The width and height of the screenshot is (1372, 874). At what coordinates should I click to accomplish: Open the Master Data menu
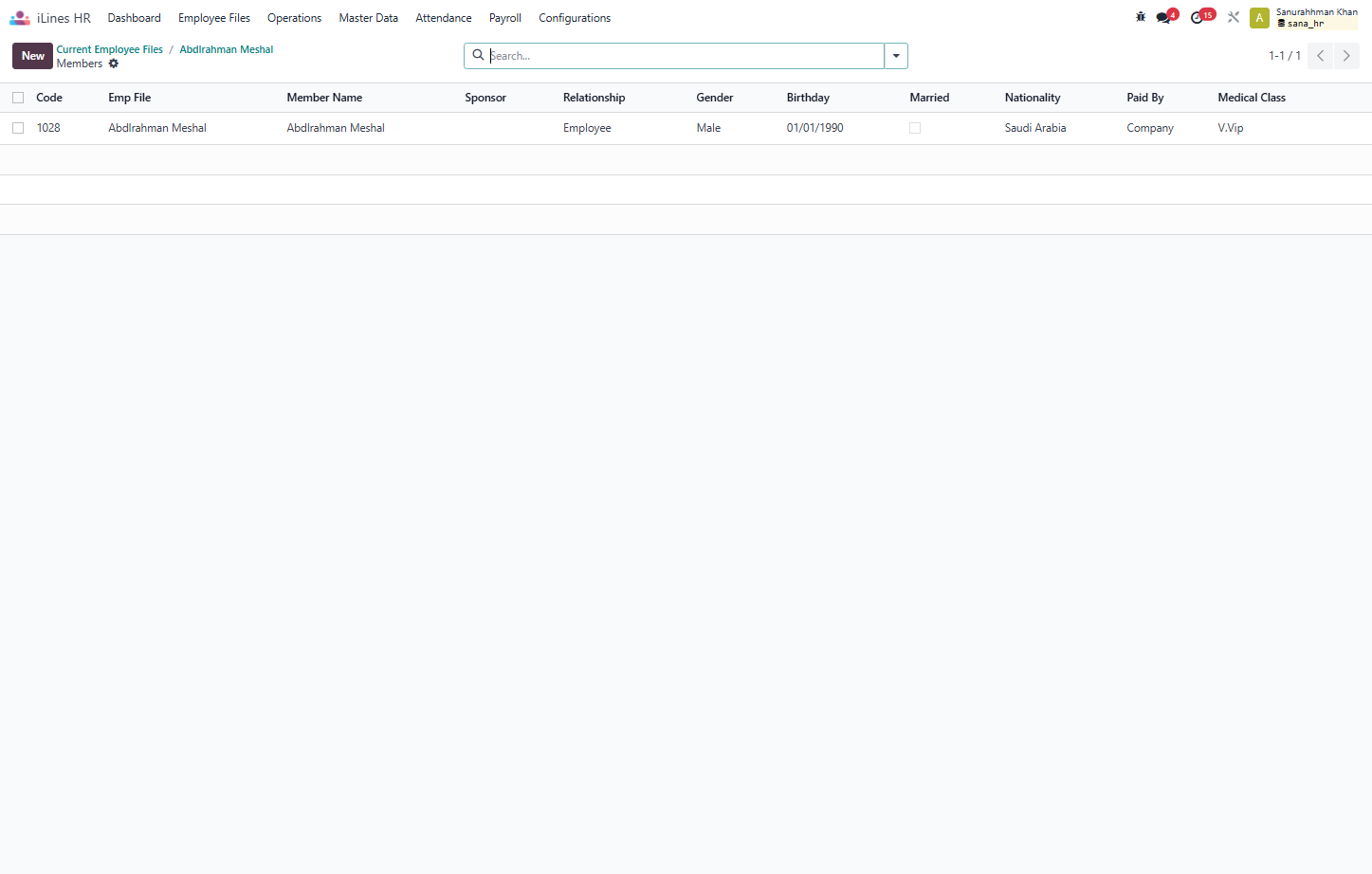[369, 18]
